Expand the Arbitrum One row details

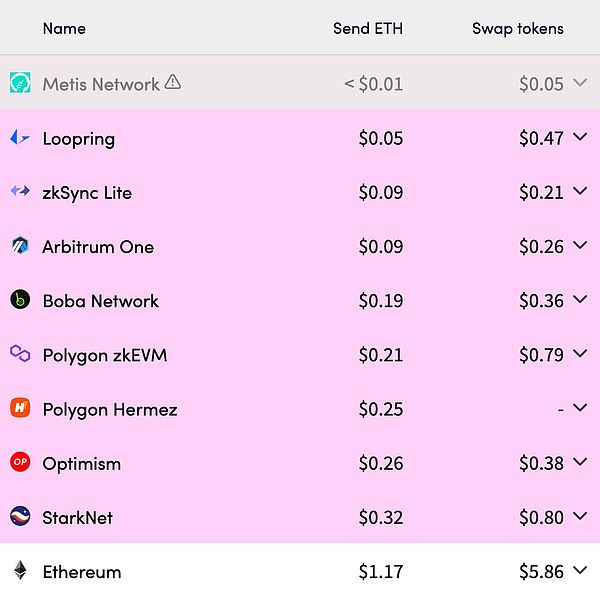coord(580,246)
